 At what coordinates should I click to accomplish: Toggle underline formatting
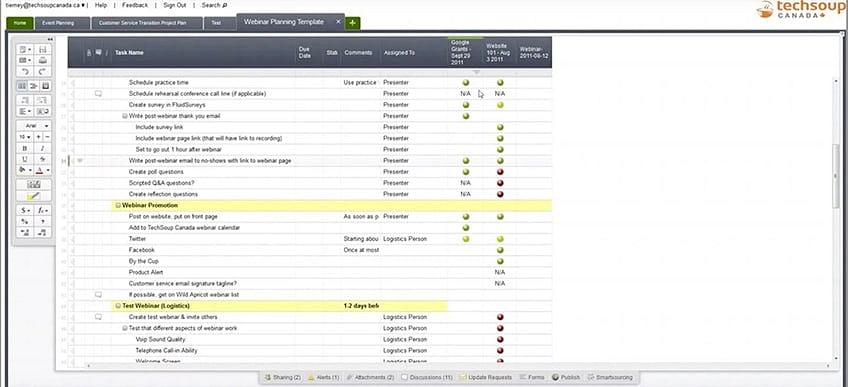(24, 159)
